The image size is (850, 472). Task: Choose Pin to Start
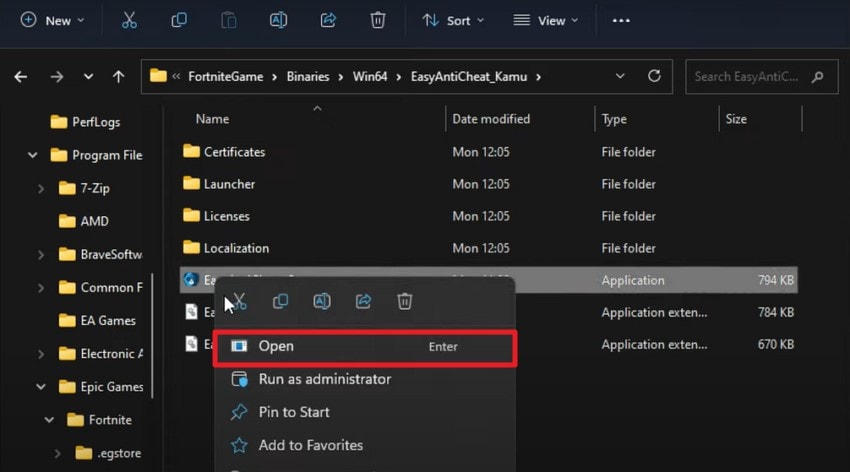point(364,412)
